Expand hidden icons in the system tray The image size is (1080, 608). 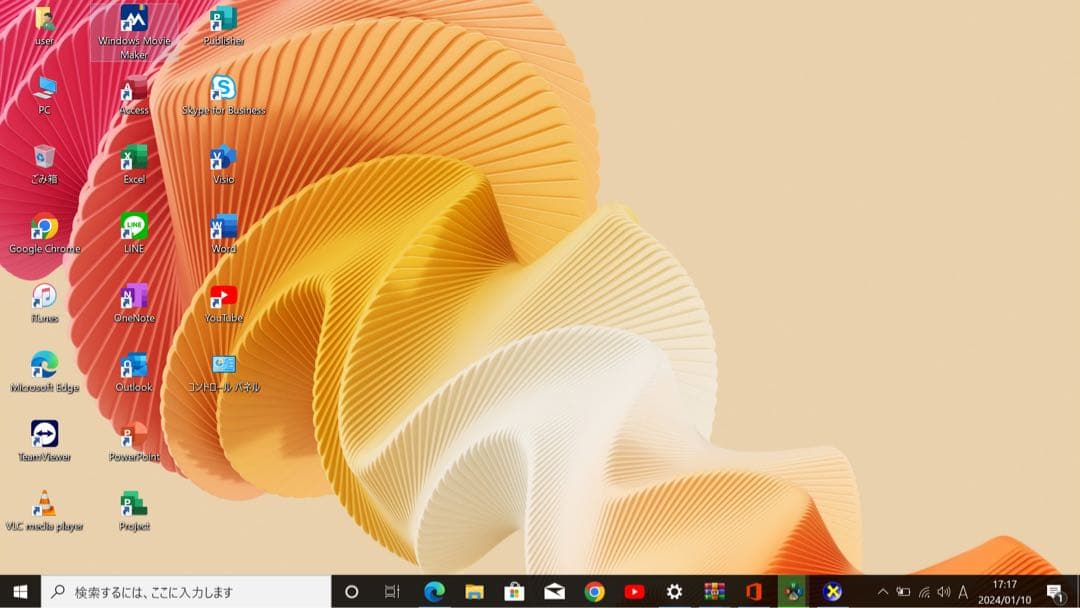(884, 590)
